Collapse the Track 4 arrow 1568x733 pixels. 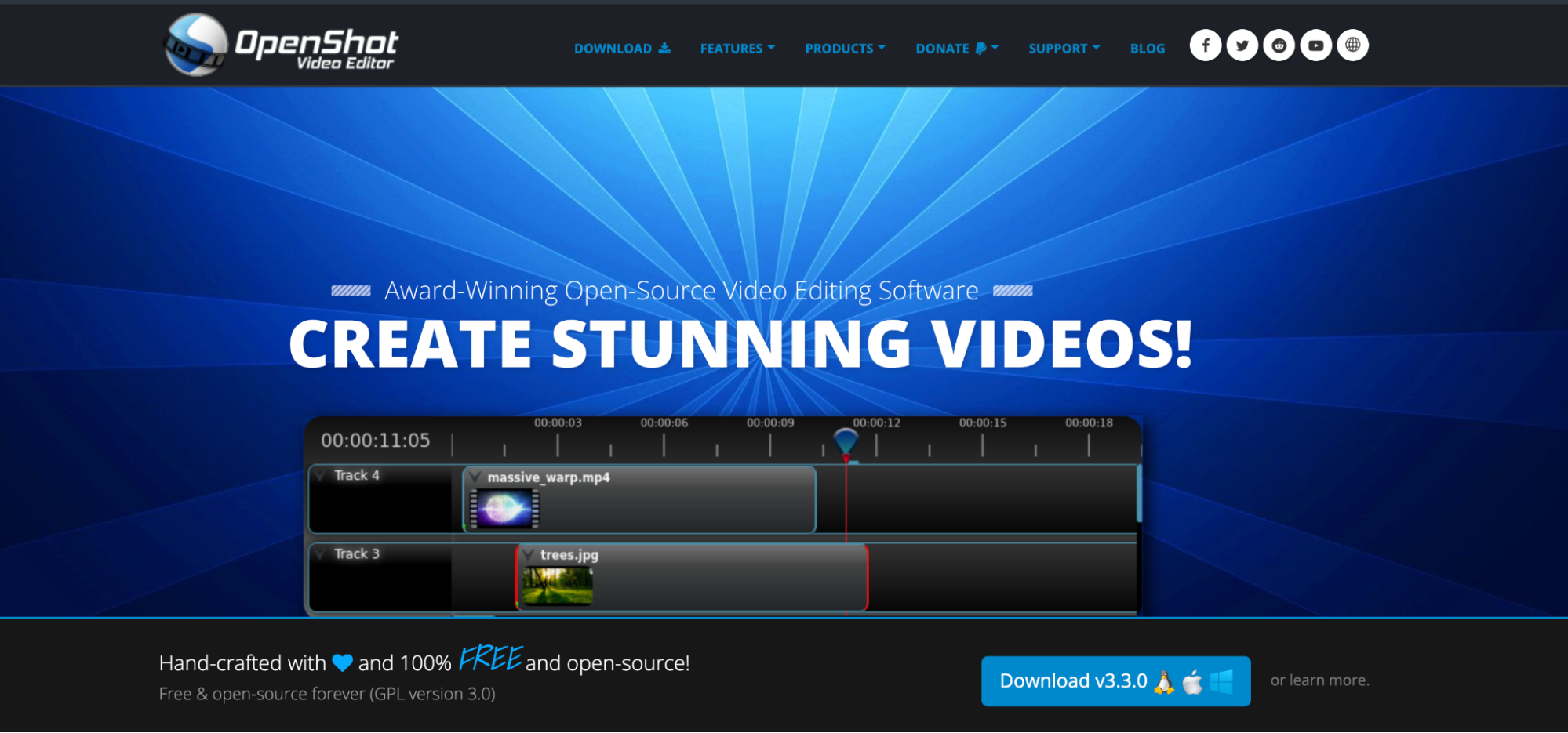[x=321, y=476]
